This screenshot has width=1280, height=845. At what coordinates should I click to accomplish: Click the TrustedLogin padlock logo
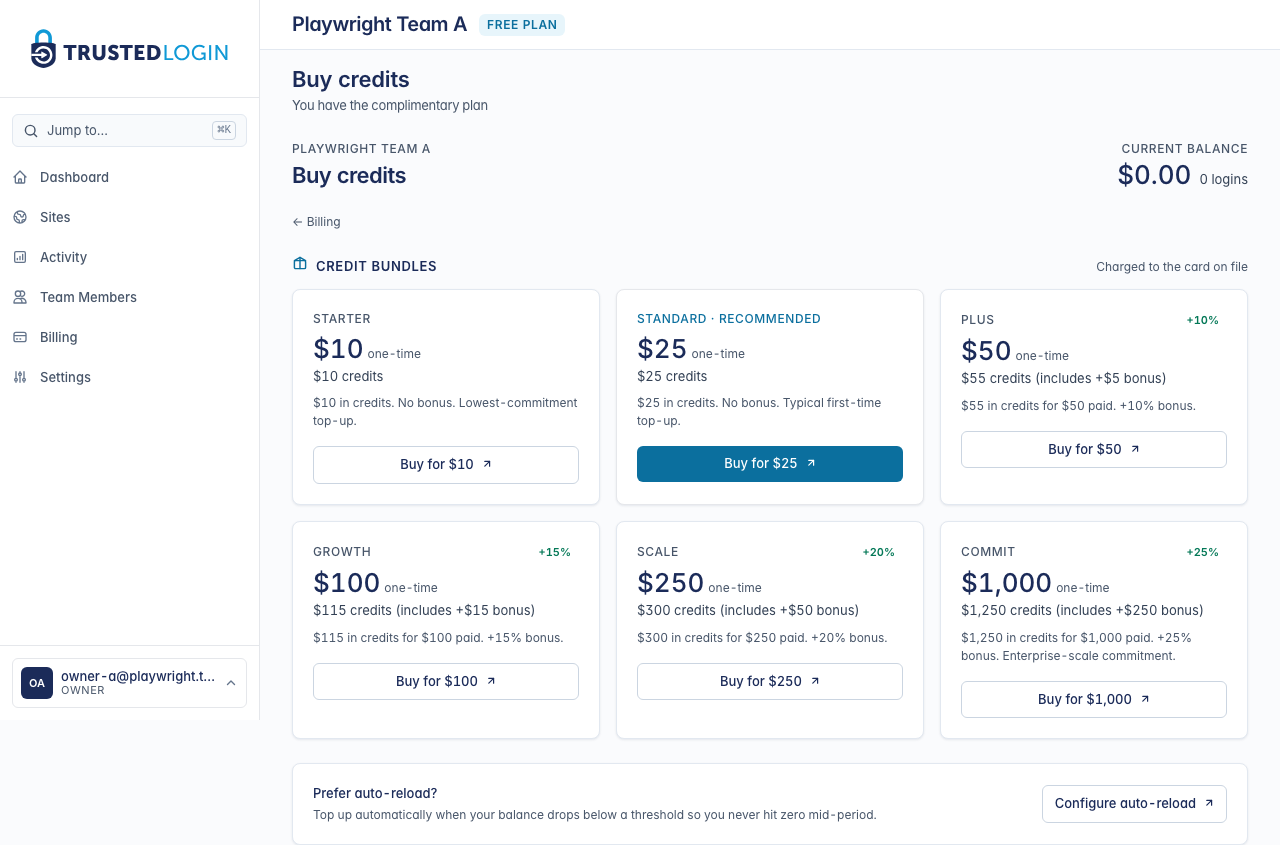(x=42, y=48)
